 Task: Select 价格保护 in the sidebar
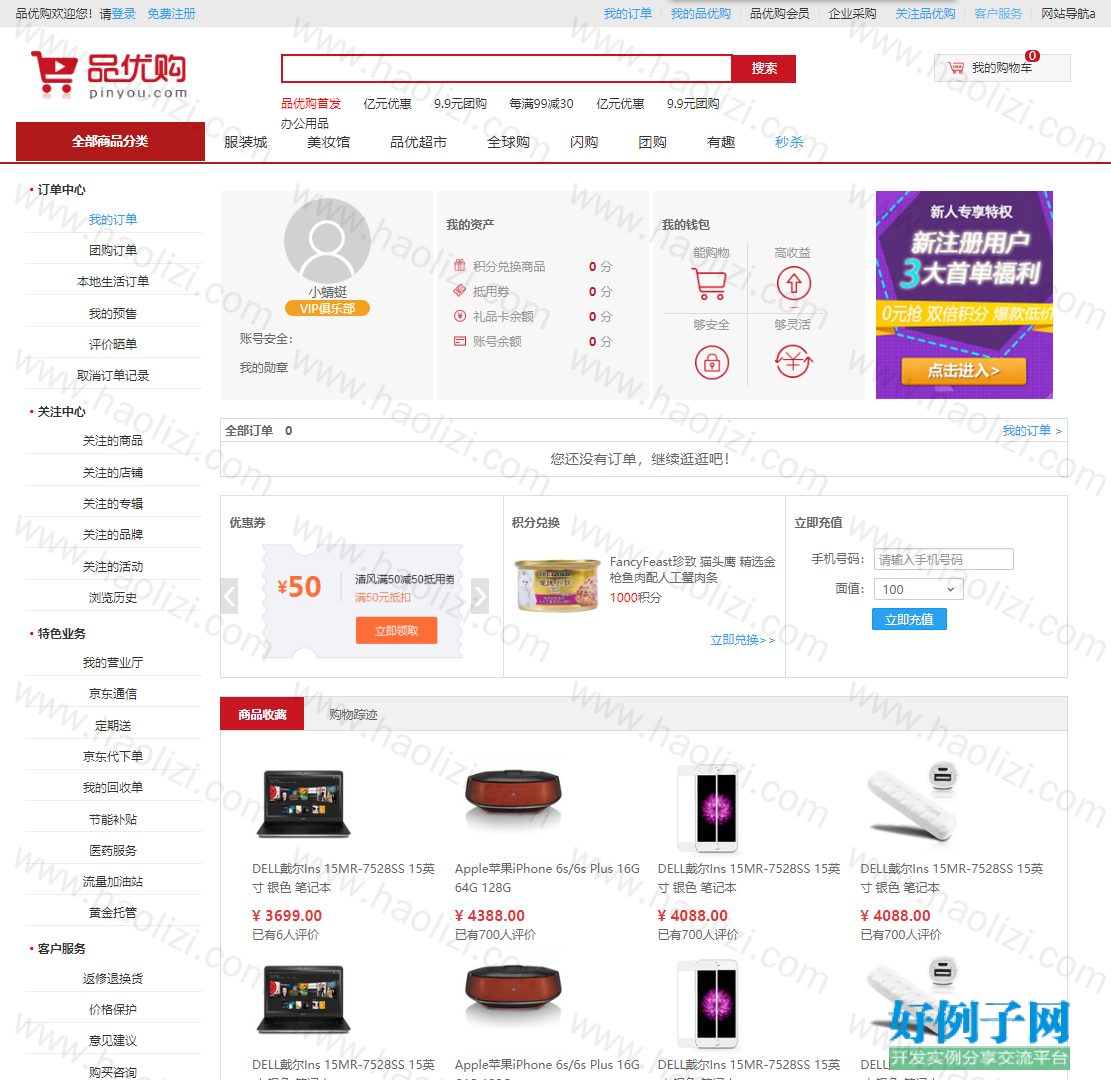point(113,1010)
